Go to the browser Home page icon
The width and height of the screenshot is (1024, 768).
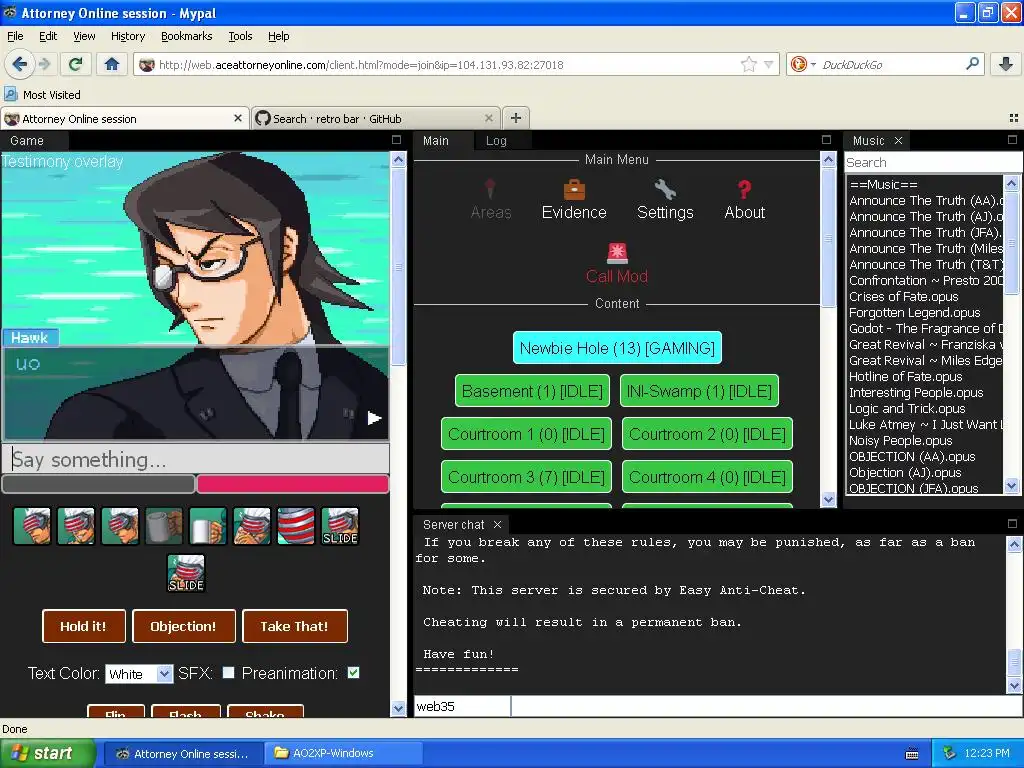[x=112, y=64]
